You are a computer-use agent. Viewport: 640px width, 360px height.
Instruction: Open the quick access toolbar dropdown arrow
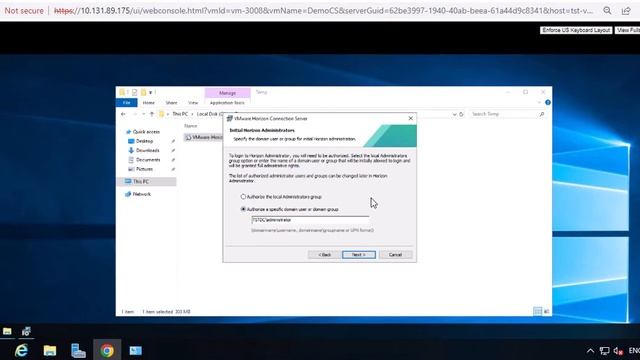point(150,93)
